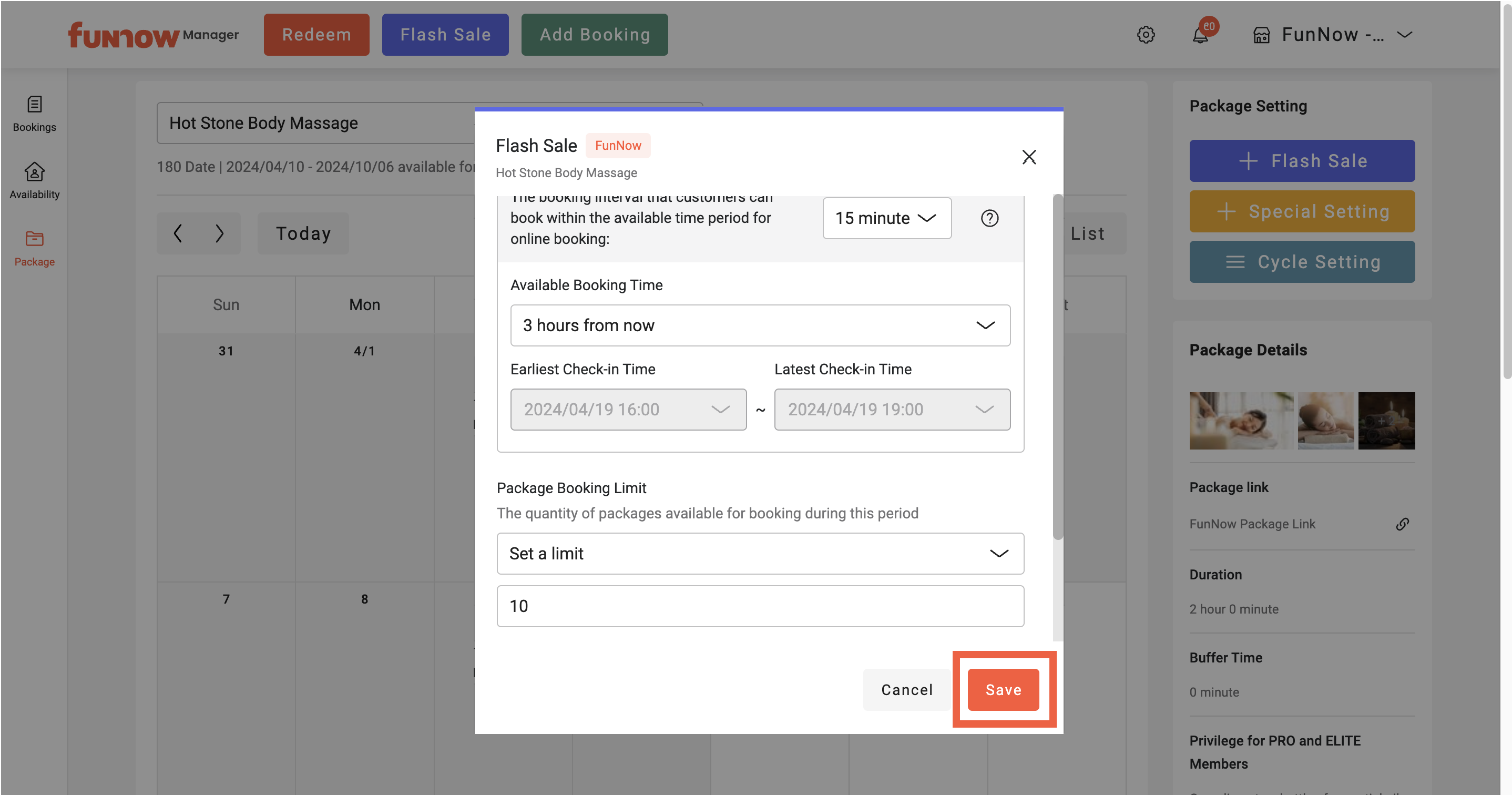
Task: Copy FunNow Package Link via link icon
Action: (1402, 524)
